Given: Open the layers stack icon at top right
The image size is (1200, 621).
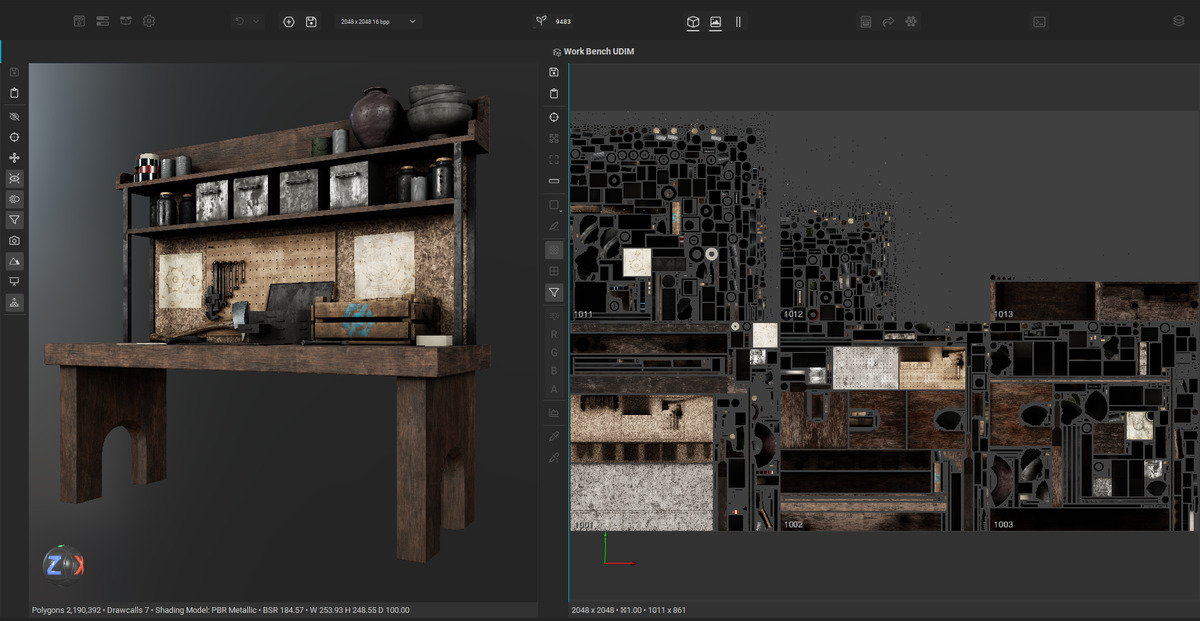Looking at the screenshot, I should click(1178, 21).
